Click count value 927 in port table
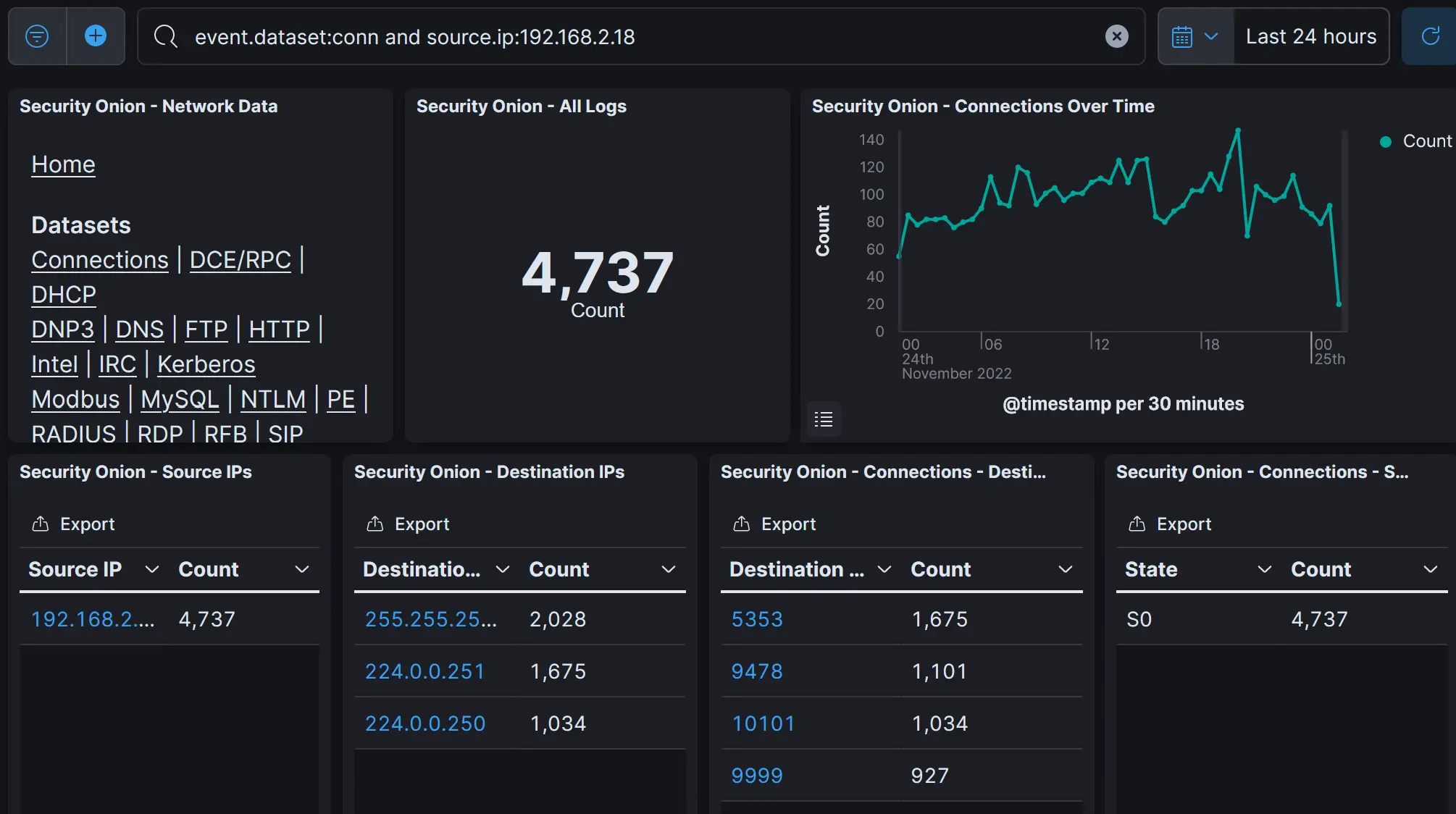1456x814 pixels. pos(929,776)
